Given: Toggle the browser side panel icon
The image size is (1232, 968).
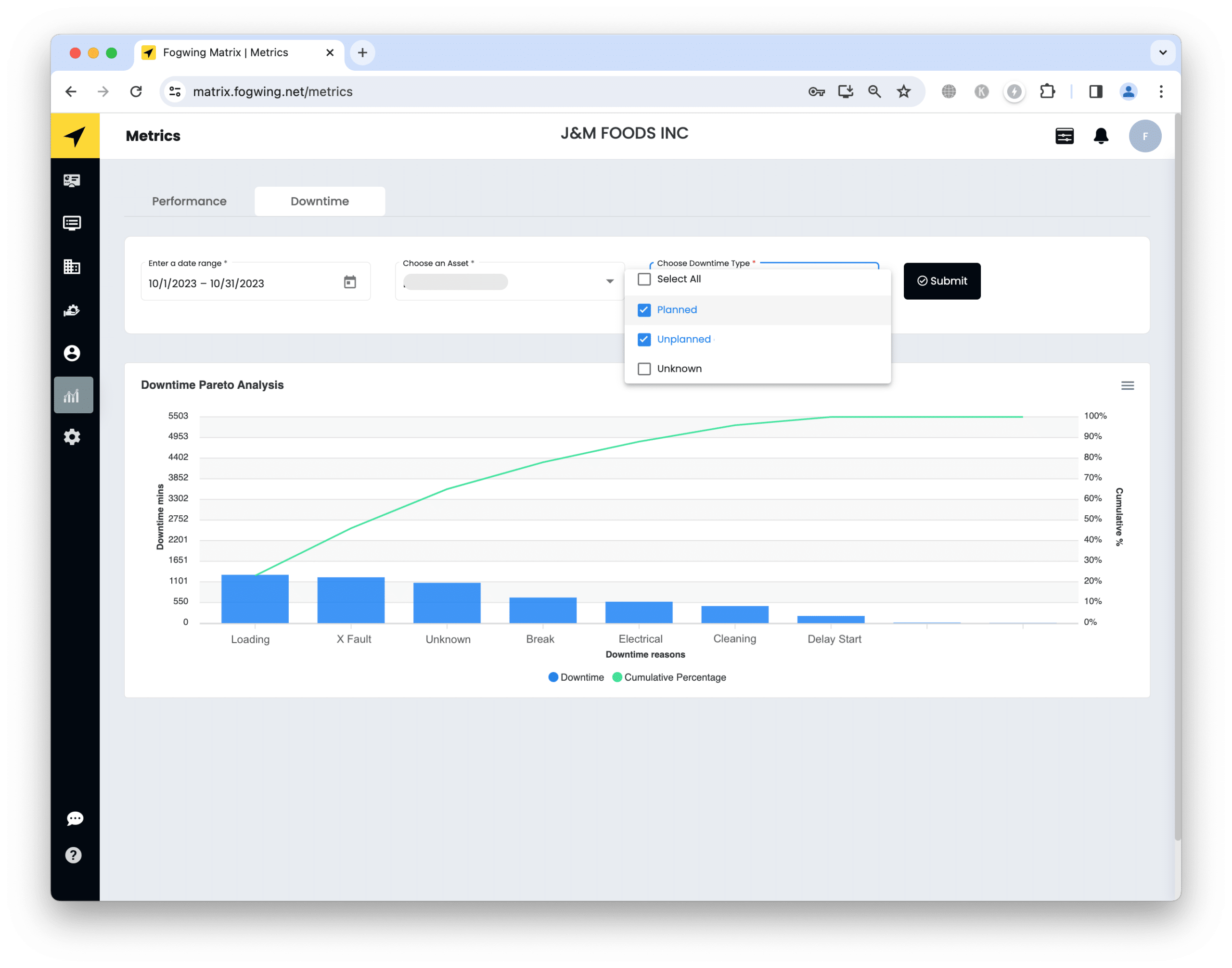Looking at the screenshot, I should [x=1096, y=92].
